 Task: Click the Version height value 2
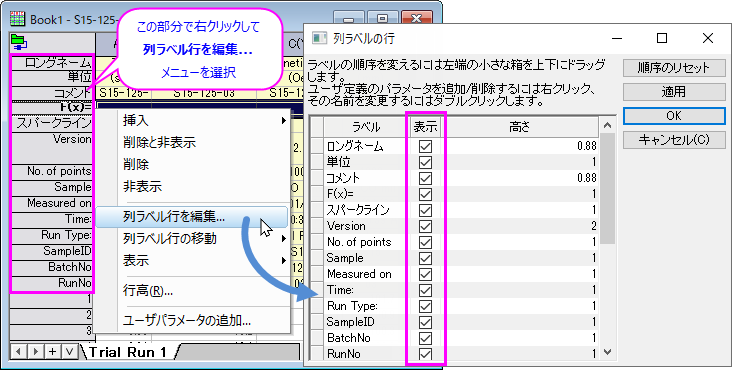(593, 226)
